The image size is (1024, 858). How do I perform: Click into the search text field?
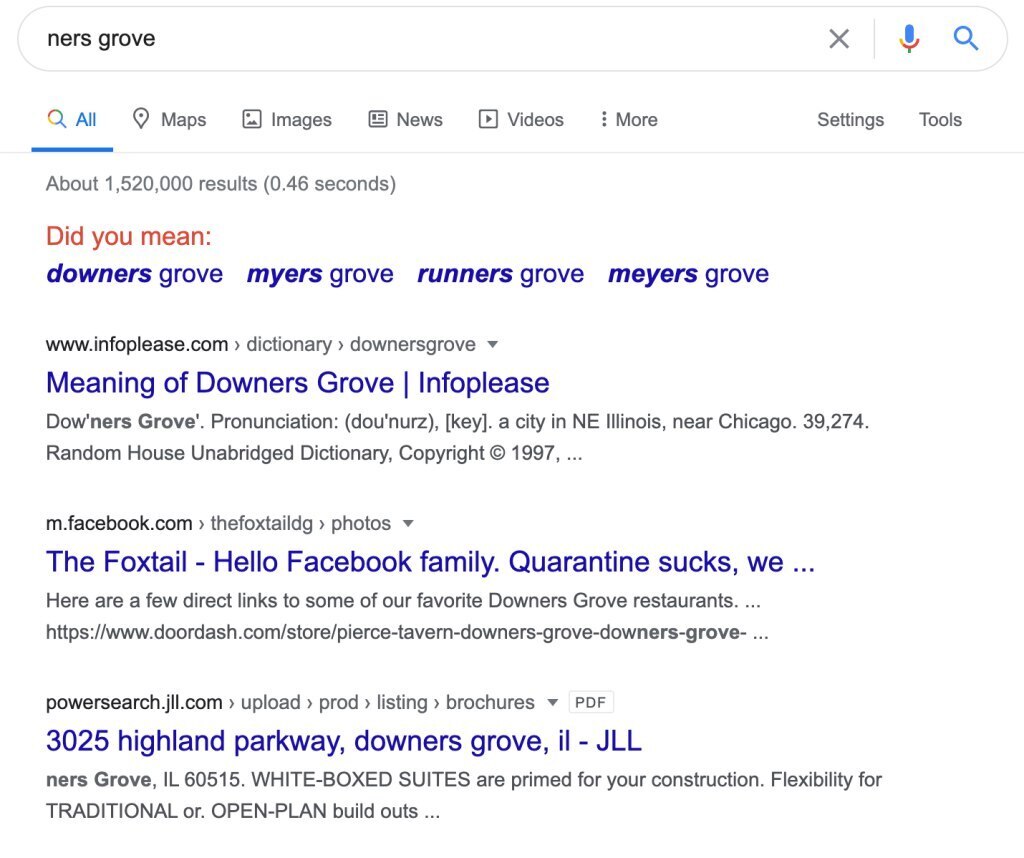(x=420, y=39)
